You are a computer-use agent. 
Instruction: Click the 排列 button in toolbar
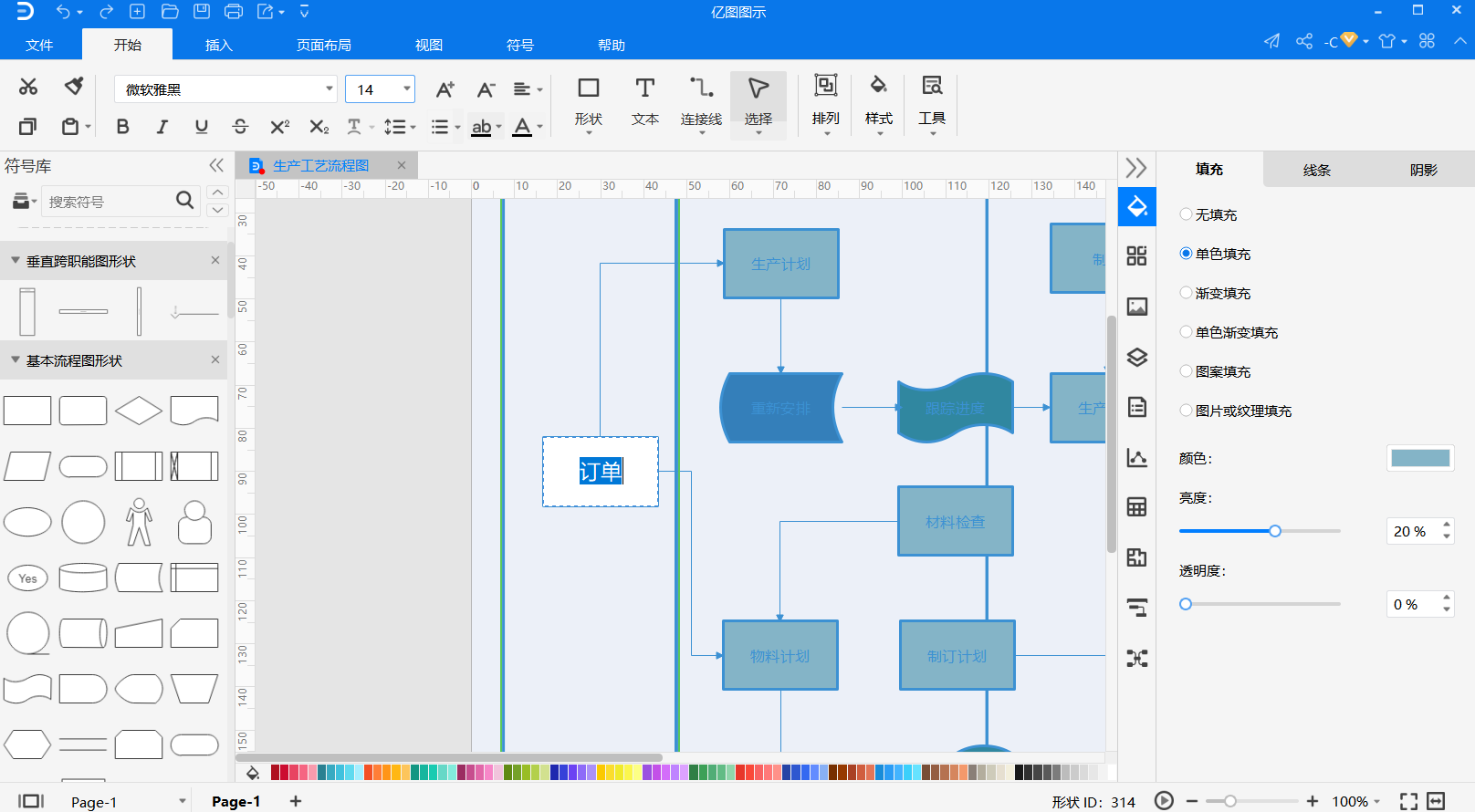coord(825,102)
